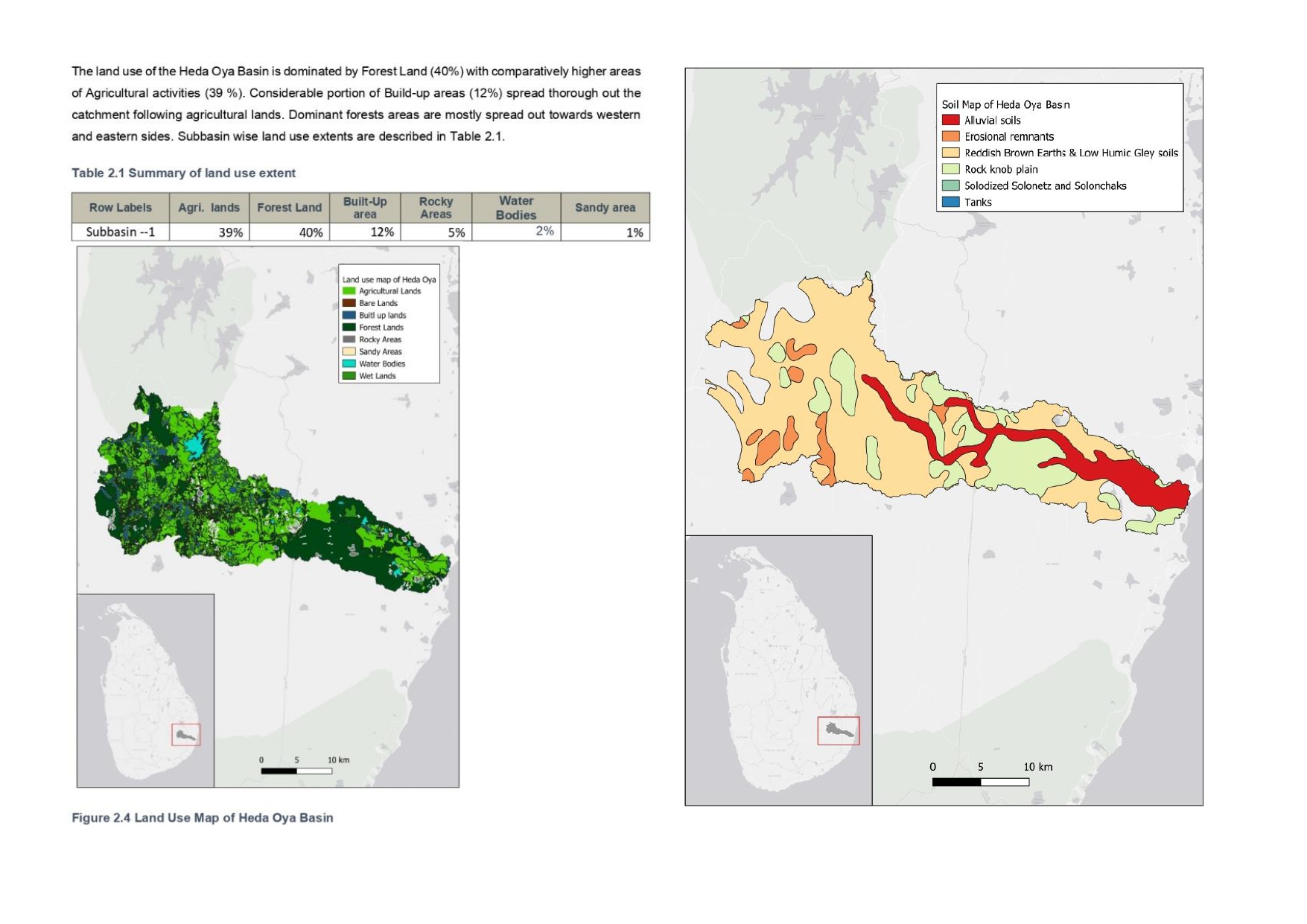Click the Sri Lanka inset in land use map
1307x924 pixels.
tap(145, 690)
